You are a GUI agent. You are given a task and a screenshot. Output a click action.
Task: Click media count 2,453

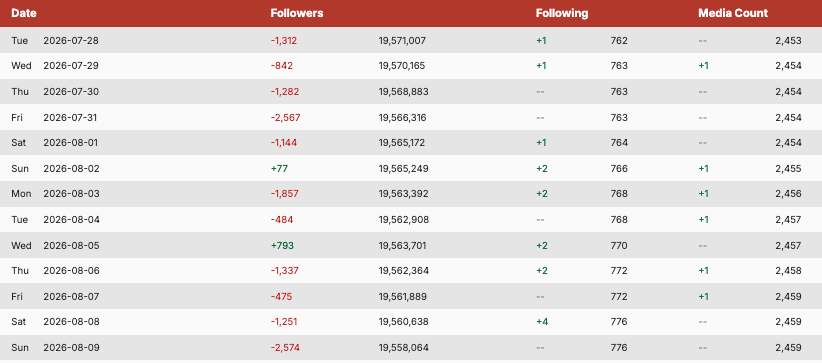click(788, 40)
